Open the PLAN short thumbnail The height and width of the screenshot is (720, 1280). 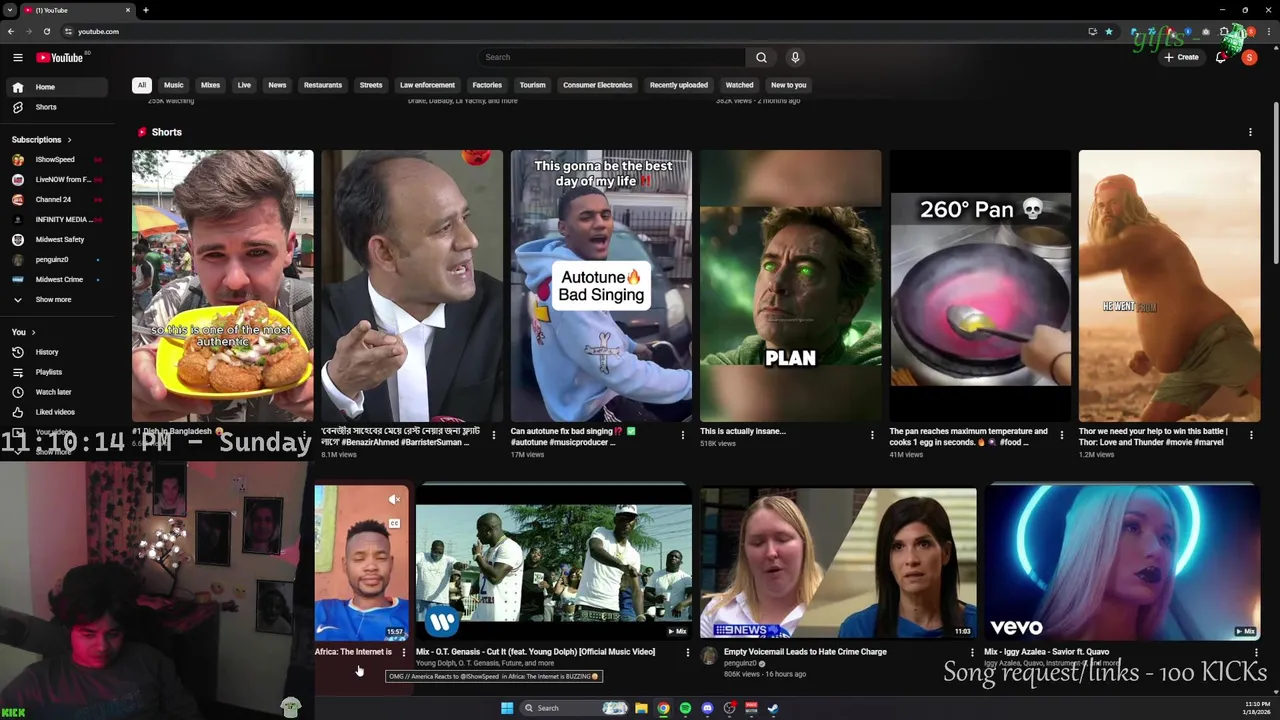[790, 286]
